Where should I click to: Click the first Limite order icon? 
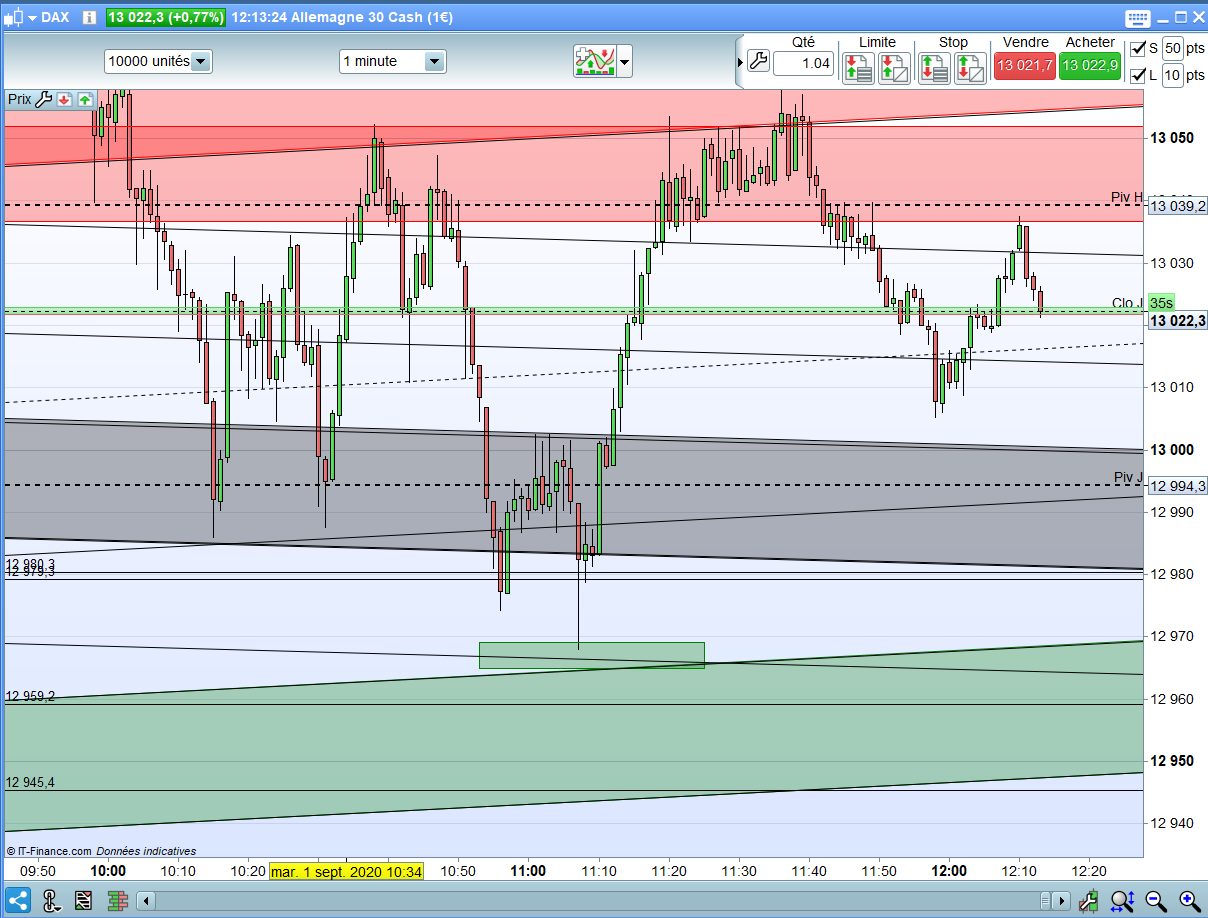[859, 67]
